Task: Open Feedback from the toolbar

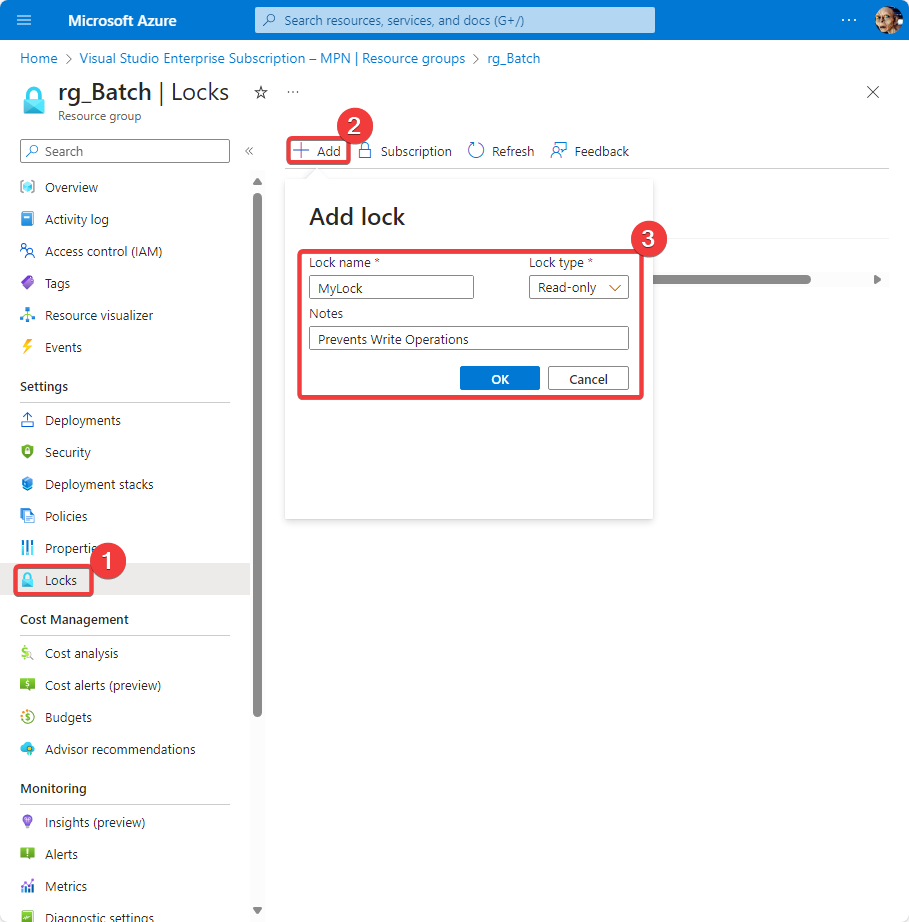Action: tap(559, 151)
